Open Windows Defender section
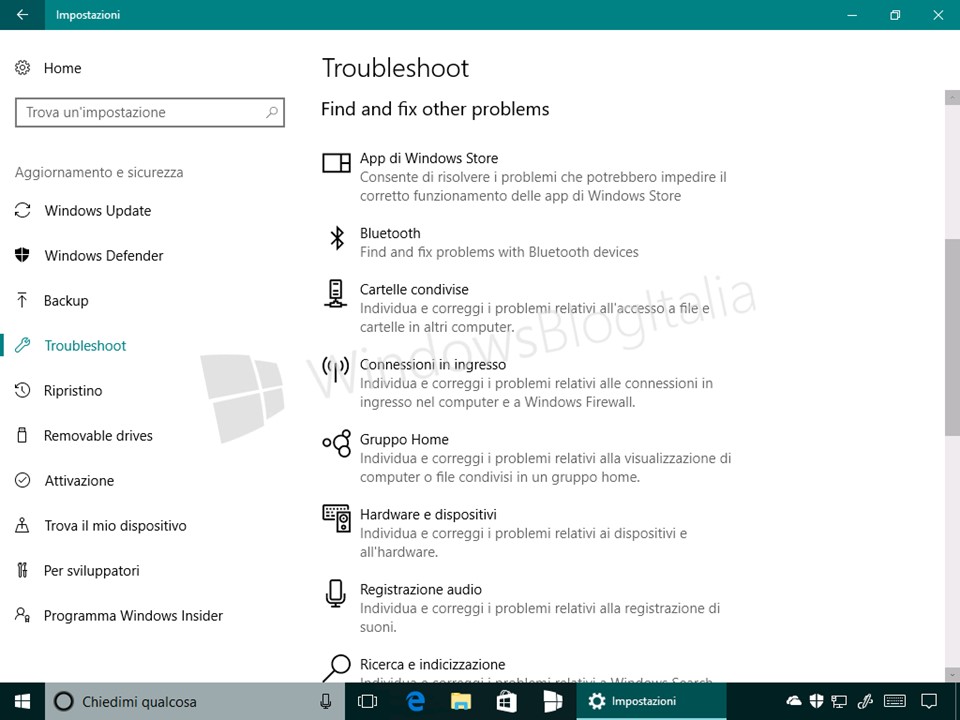The image size is (960, 720). pyautogui.click(x=104, y=255)
